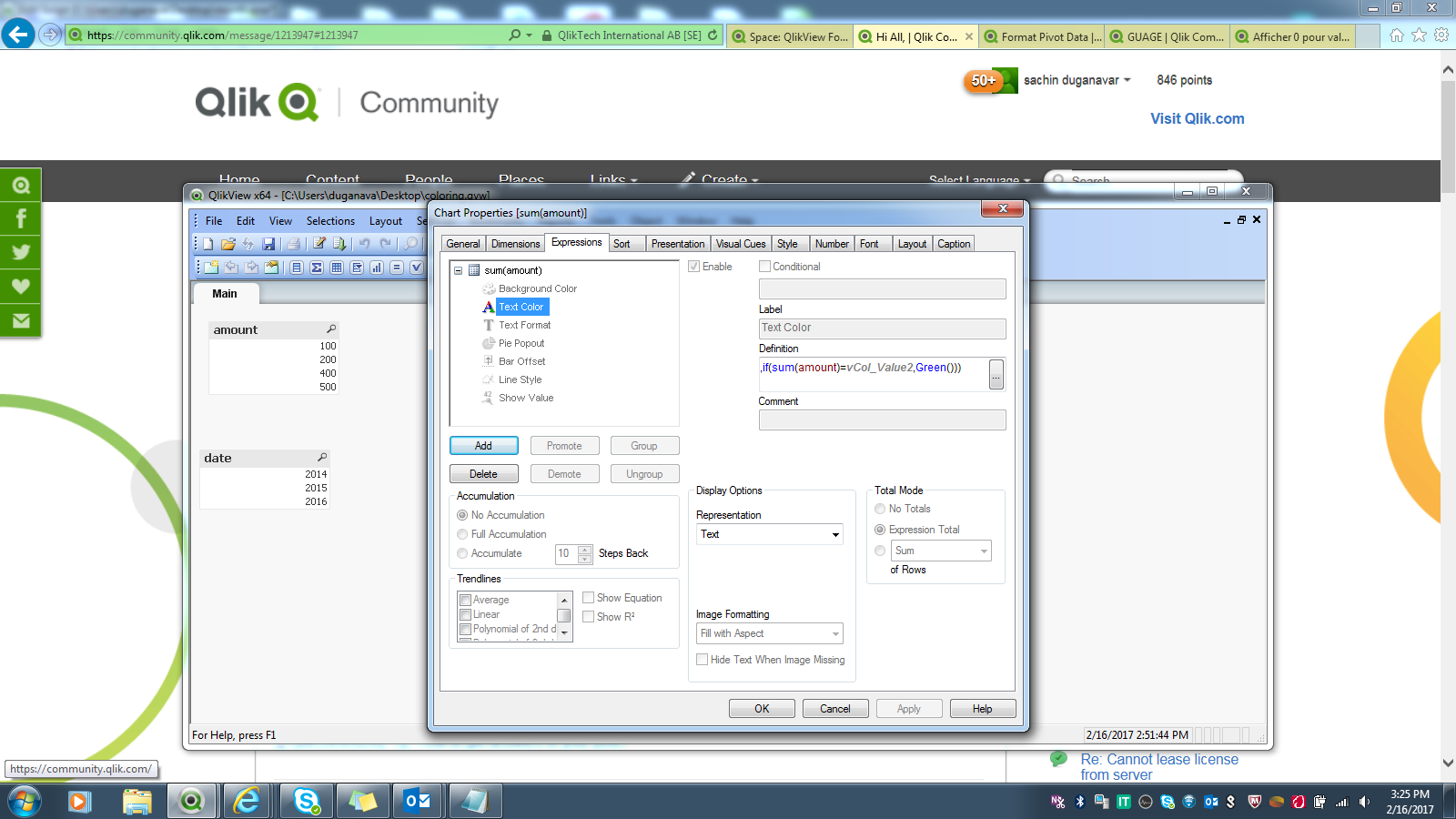Click the New document icon in QlikView toolbar
Viewport: 1456px width, 819px height.
pyautogui.click(x=208, y=244)
